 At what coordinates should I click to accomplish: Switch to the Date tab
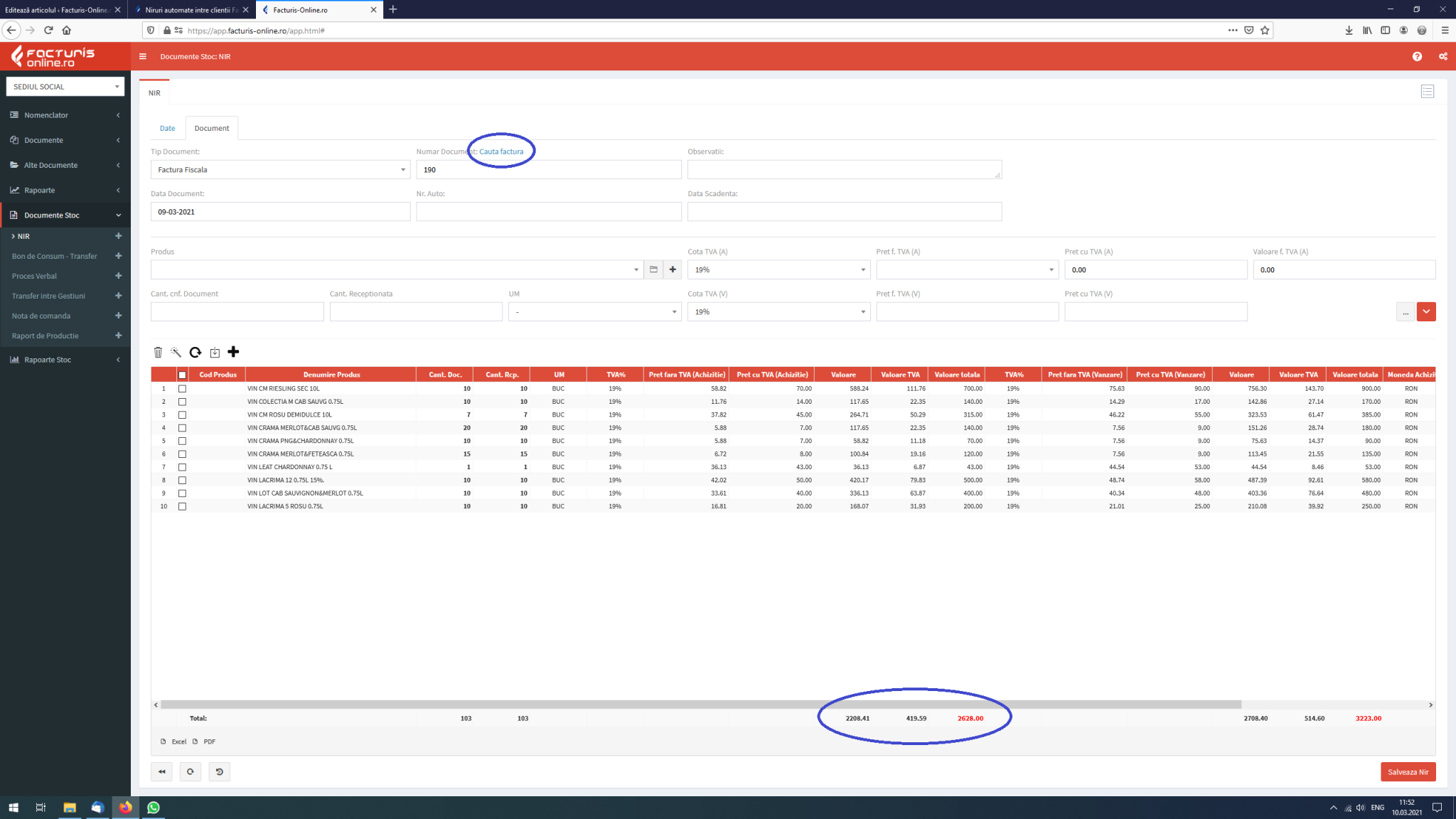click(x=167, y=128)
